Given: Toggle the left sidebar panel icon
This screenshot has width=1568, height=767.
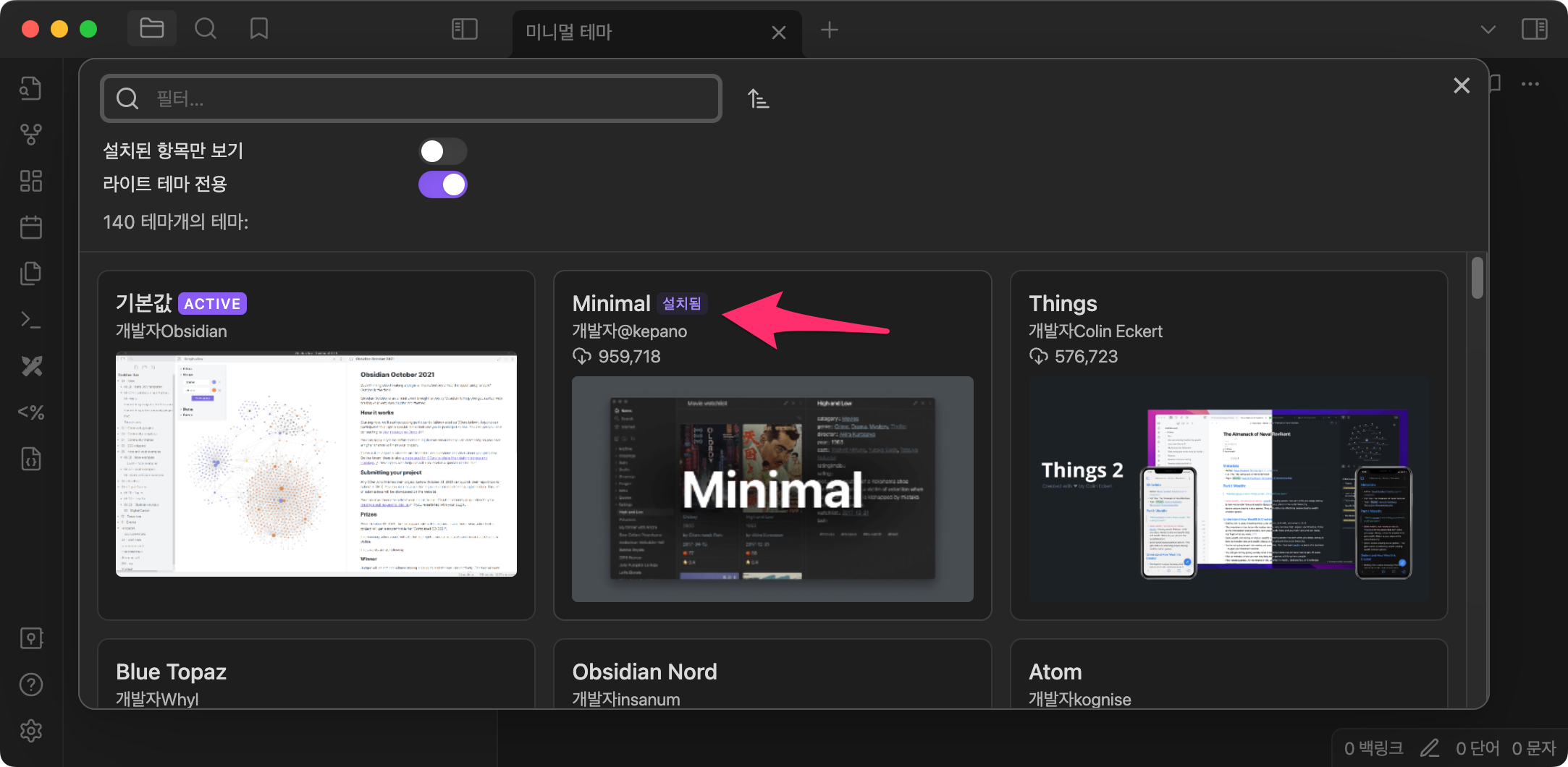Looking at the screenshot, I should 464,30.
